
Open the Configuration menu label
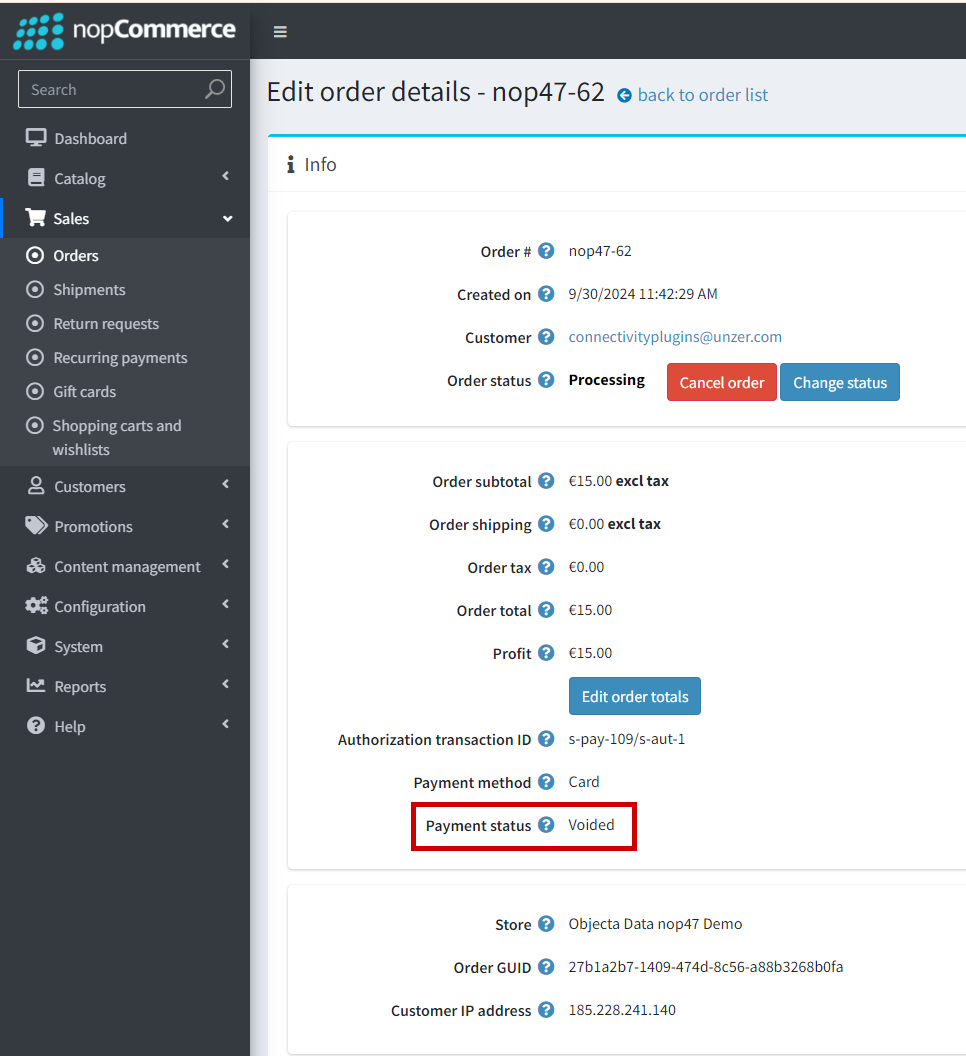point(100,607)
